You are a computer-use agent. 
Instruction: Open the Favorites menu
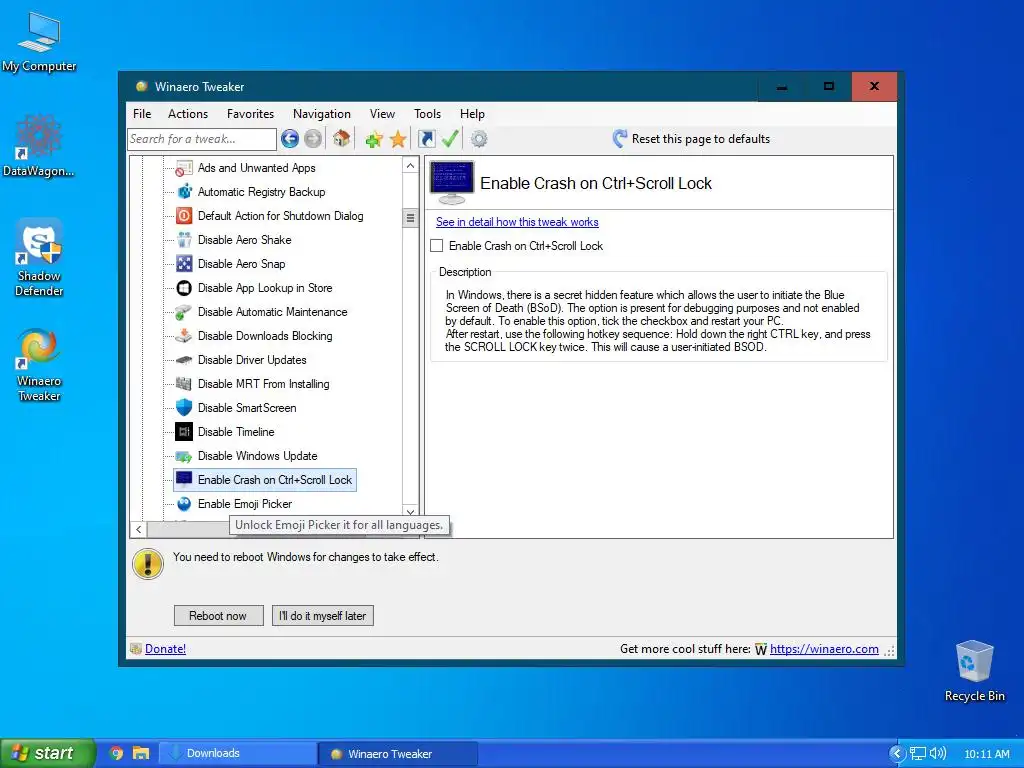[x=250, y=114]
